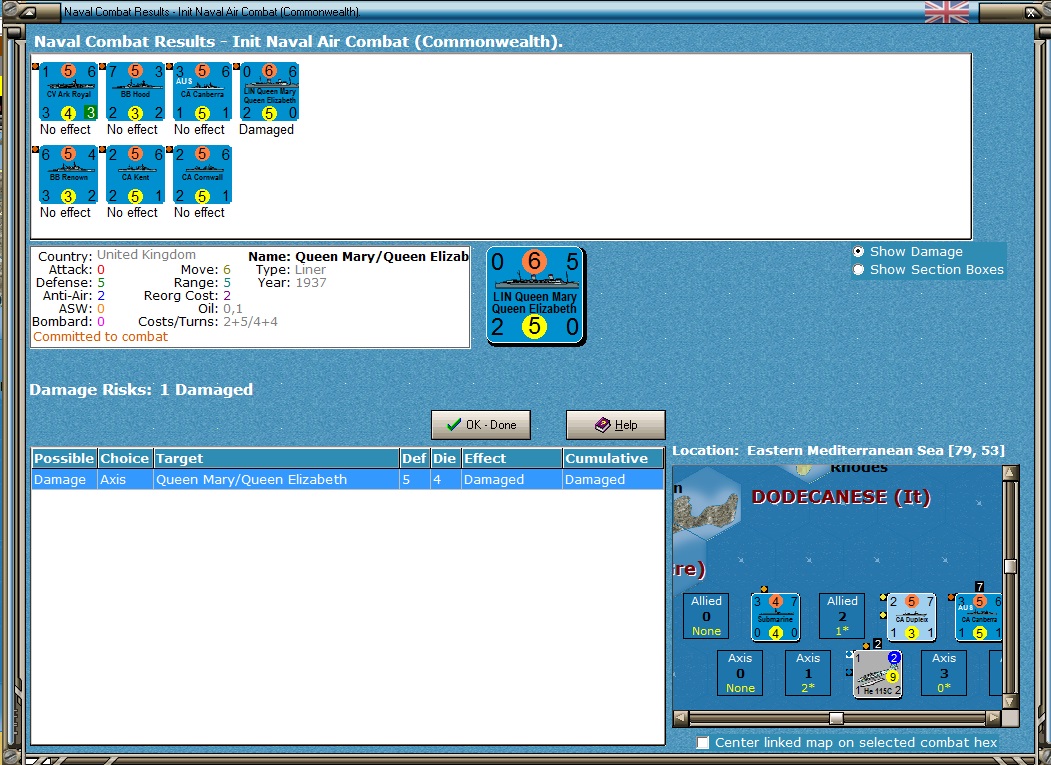Click the map horizontal scrollbar left arrow
Screen dimensions: 1051x765
pos(680,718)
